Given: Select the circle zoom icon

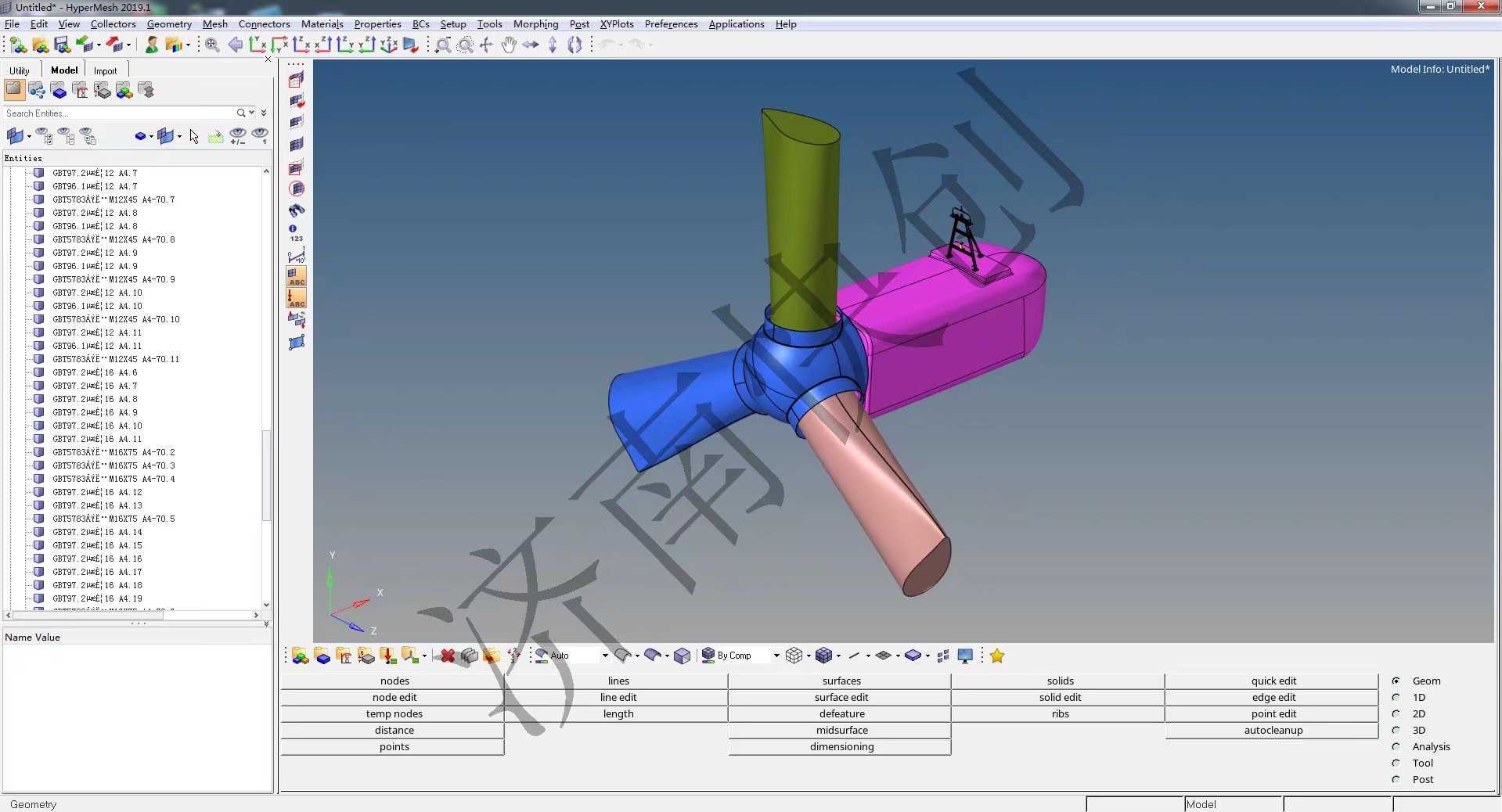Looking at the screenshot, I should click(465, 45).
